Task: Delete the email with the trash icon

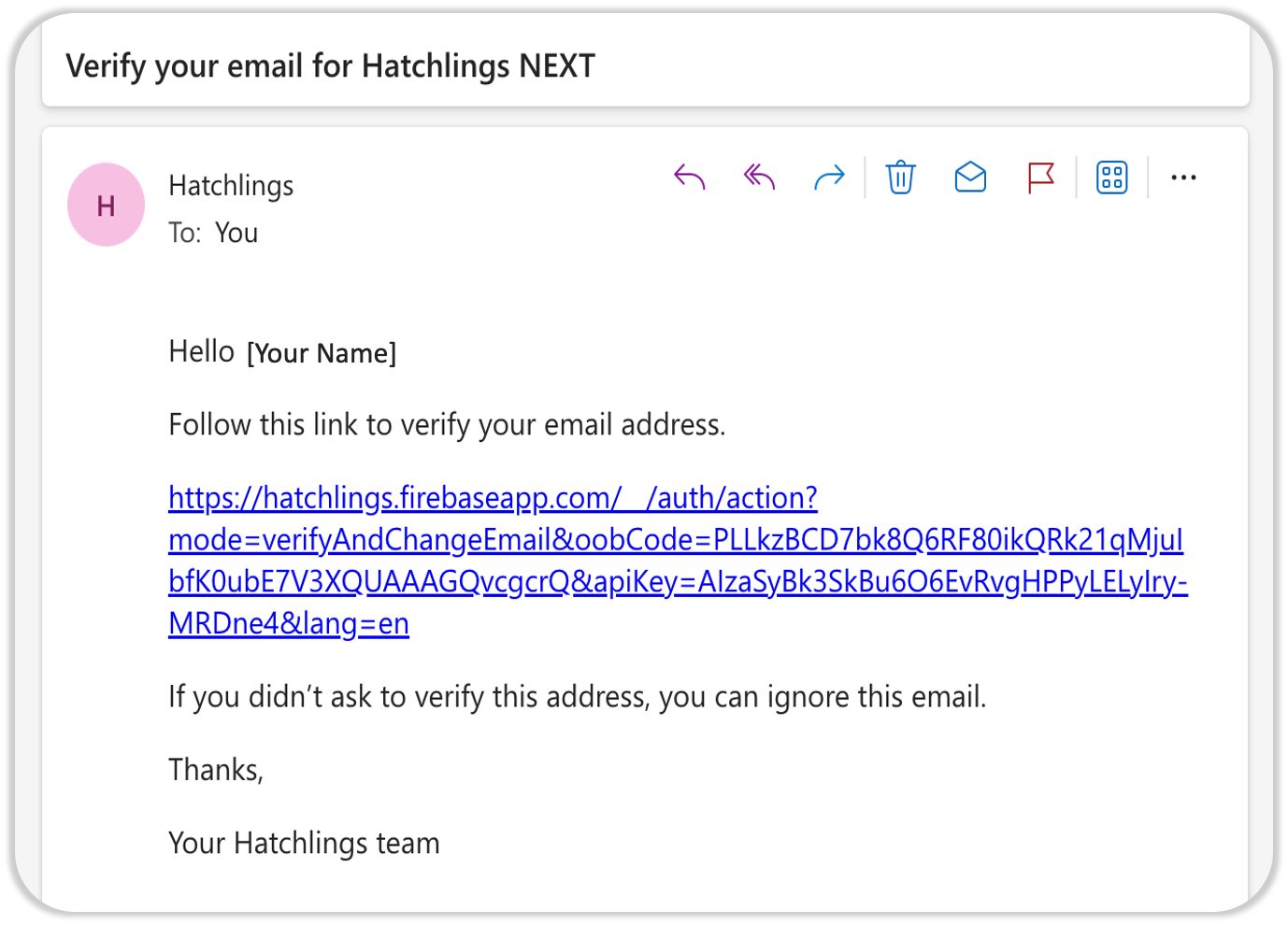Action: (901, 177)
